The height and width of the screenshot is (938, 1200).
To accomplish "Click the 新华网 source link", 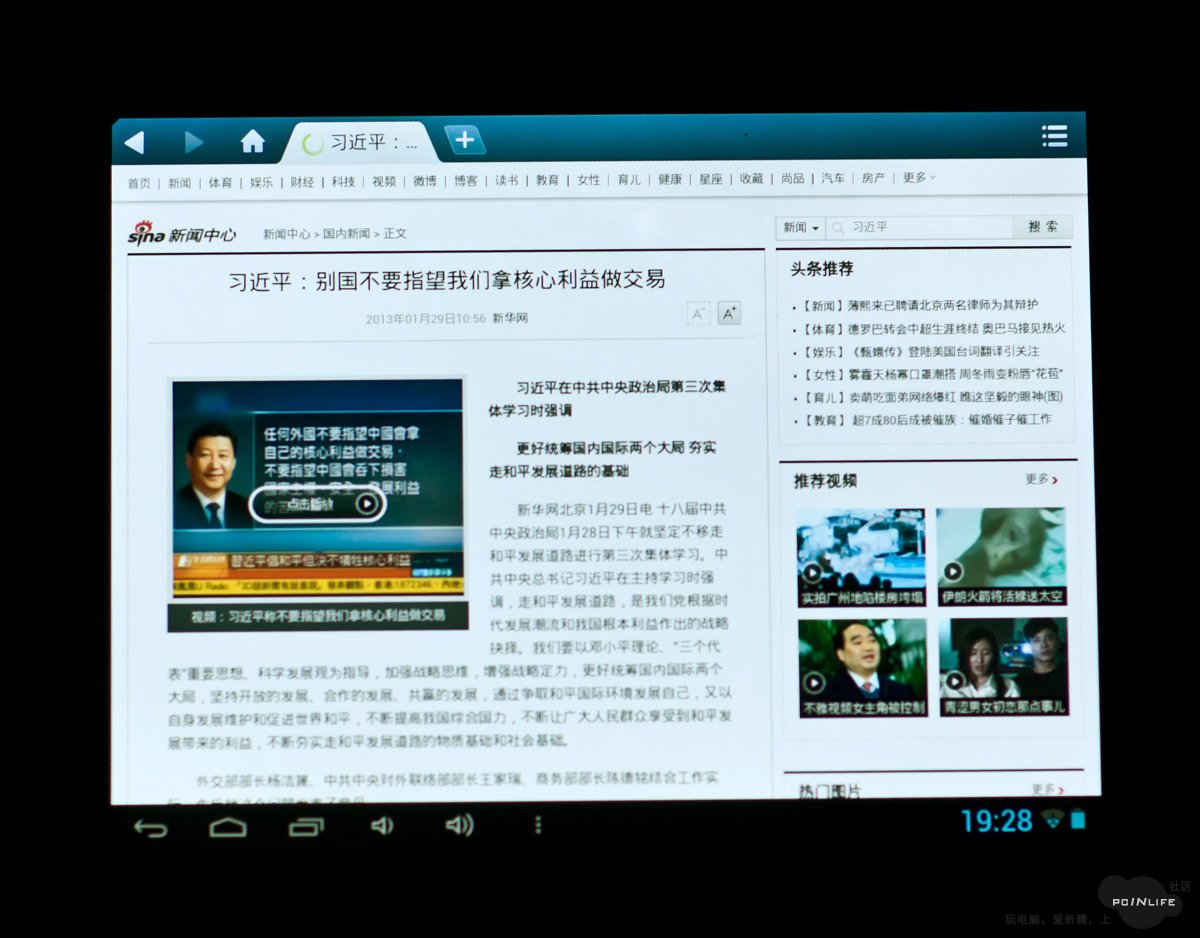I will [510, 319].
